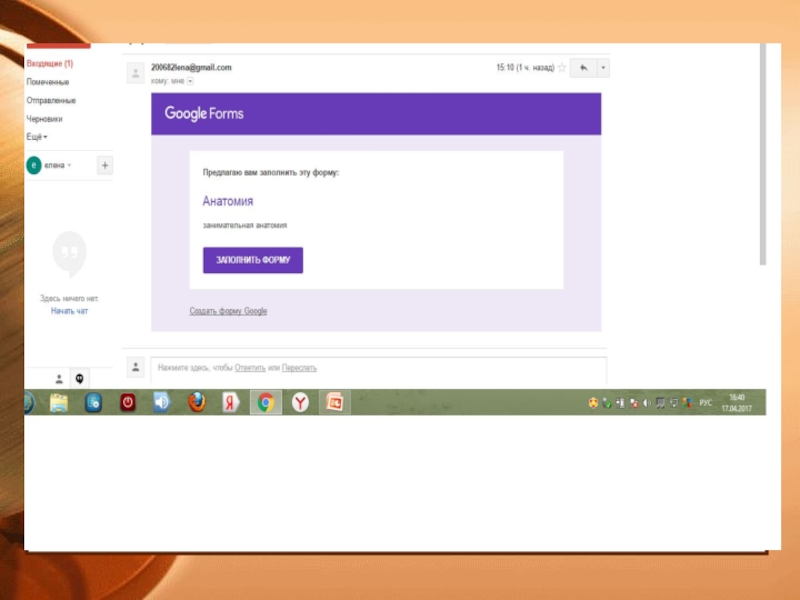
Task: Click the ЗАПОЛНИТЬ ФОРМУ button
Action: click(253, 260)
